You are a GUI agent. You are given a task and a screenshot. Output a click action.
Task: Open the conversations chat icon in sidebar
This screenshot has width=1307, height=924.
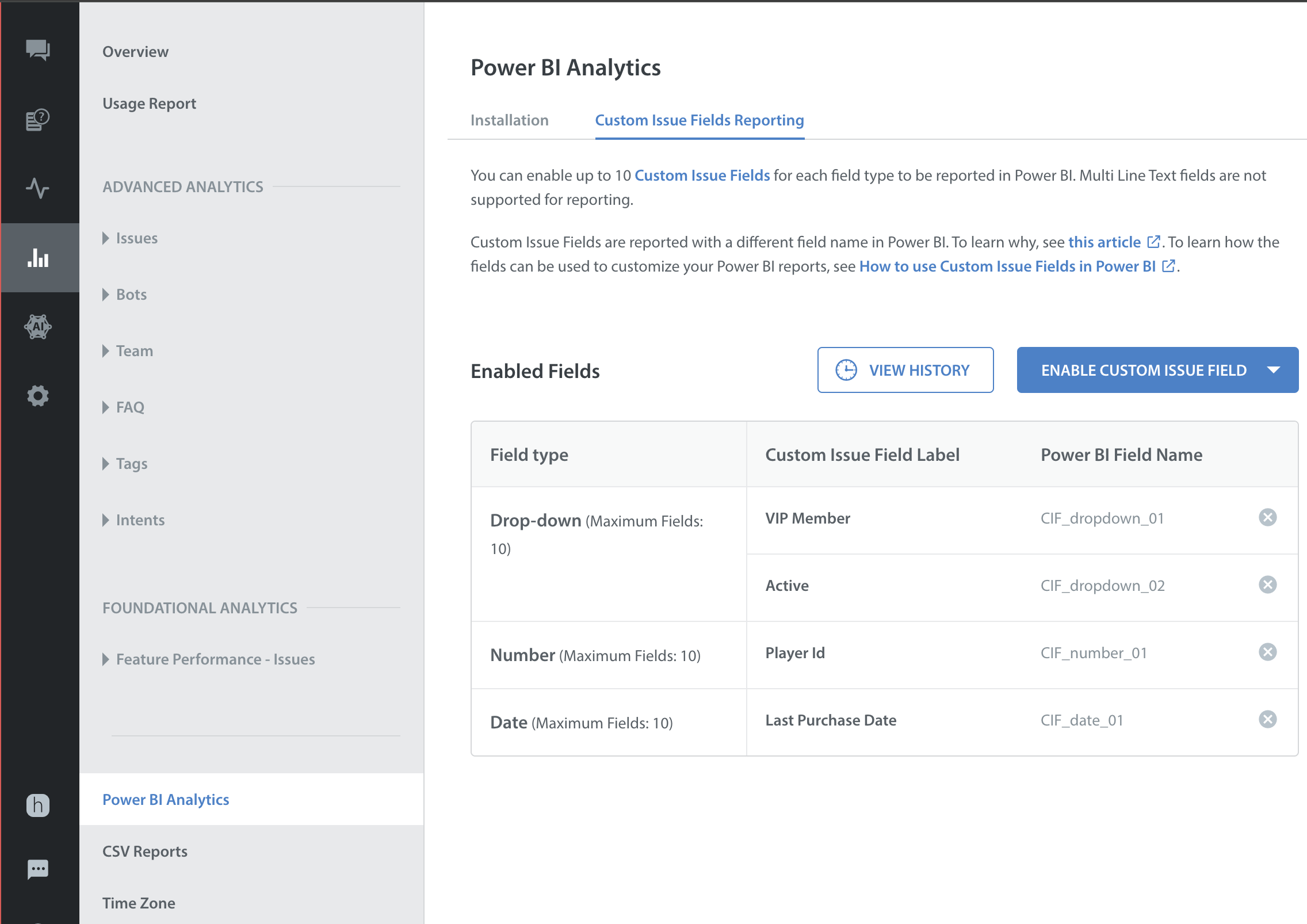click(38, 50)
